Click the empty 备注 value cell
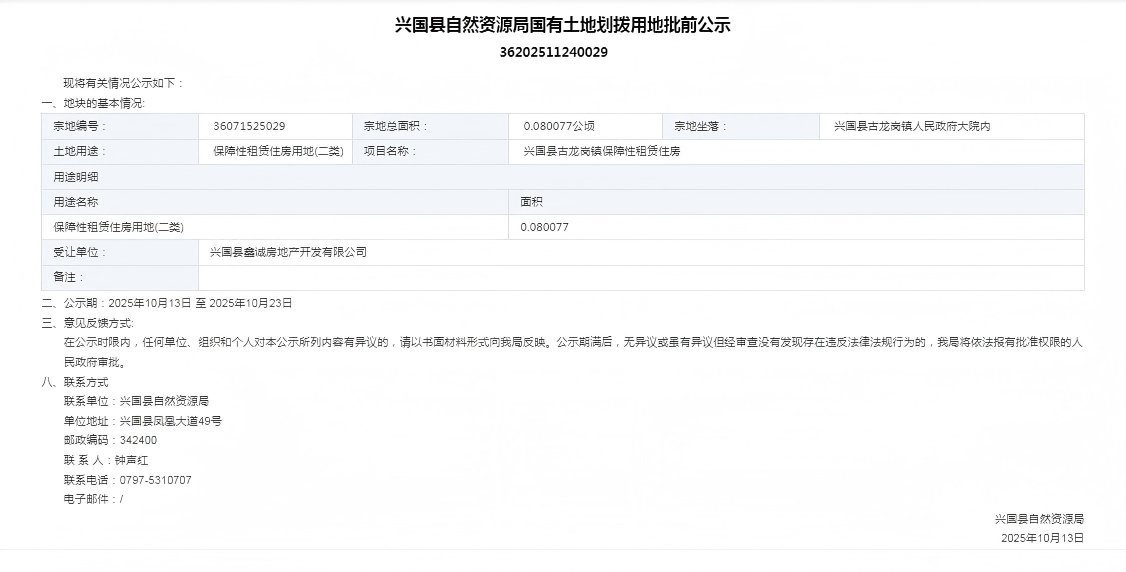This screenshot has width=1126, height=572. 640,277
